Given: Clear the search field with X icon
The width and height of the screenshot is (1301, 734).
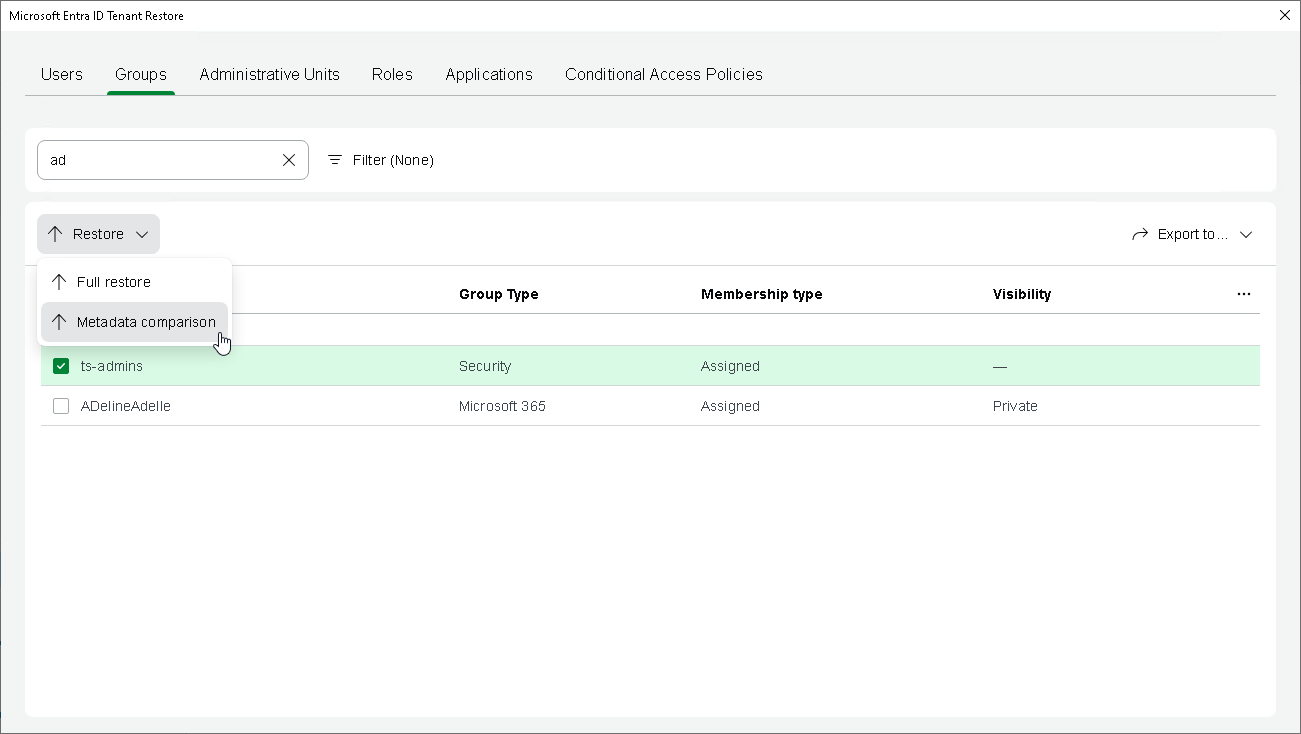Looking at the screenshot, I should (x=289, y=160).
